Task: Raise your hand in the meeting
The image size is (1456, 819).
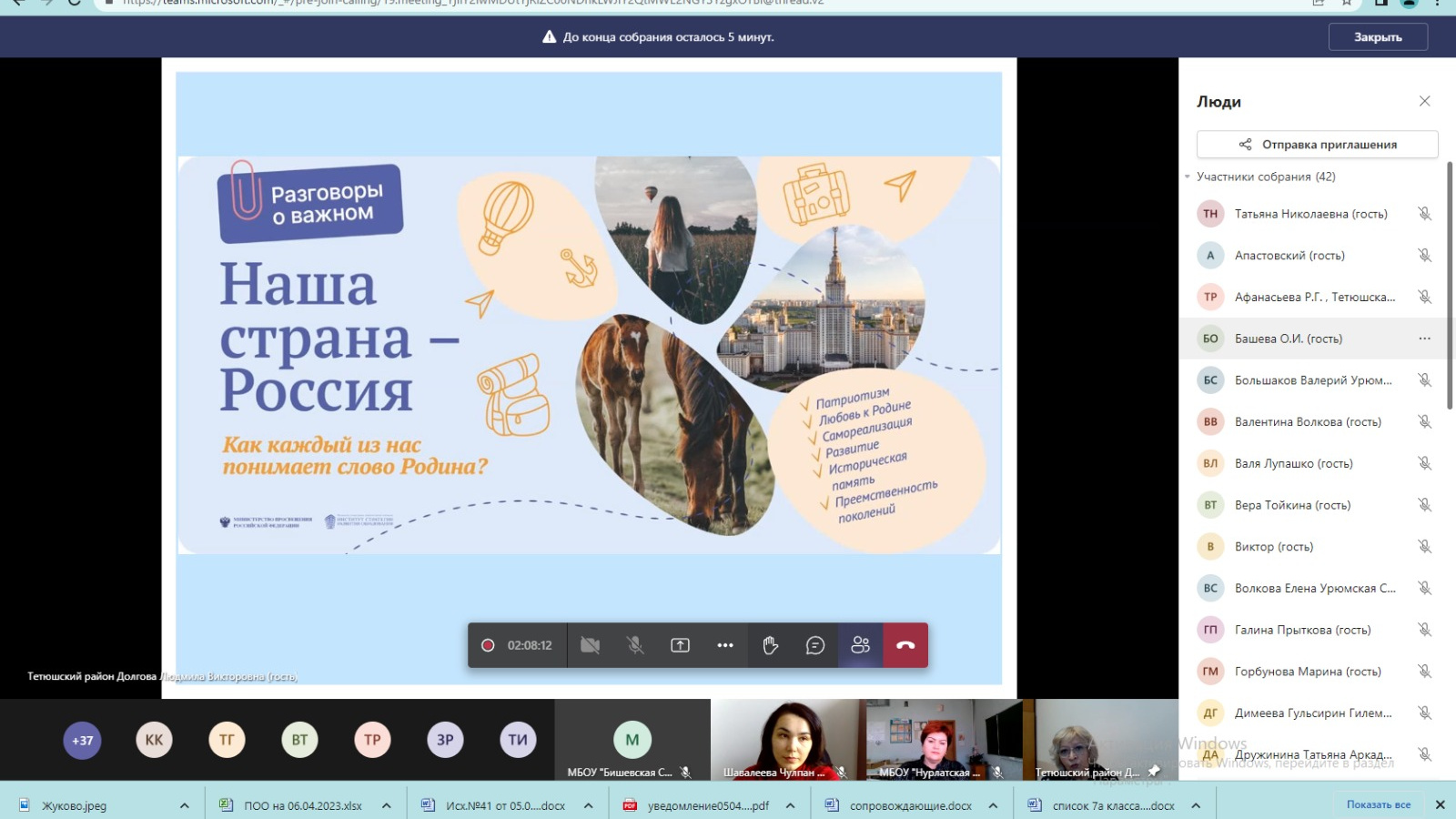Action: pyautogui.click(x=771, y=645)
